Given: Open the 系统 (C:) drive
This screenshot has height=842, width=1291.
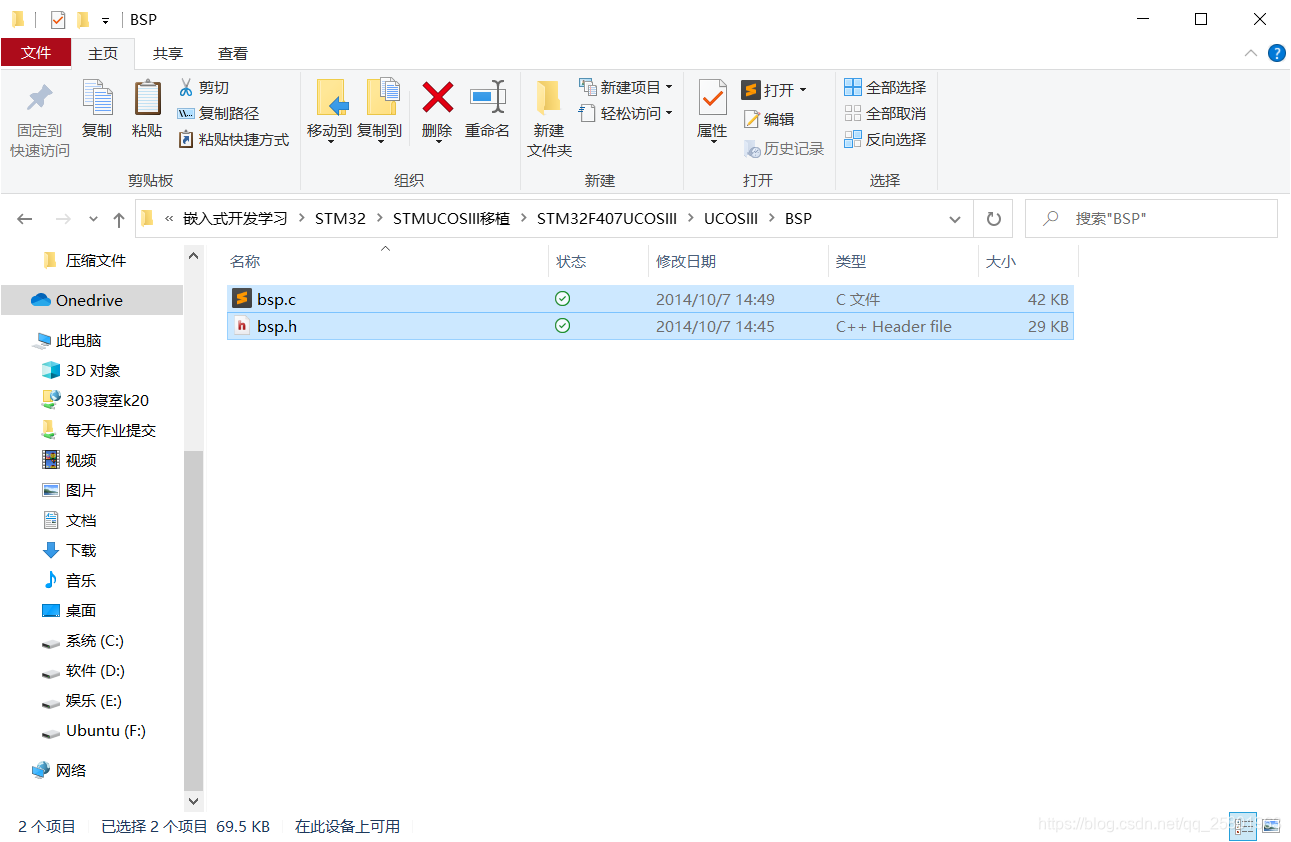Looking at the screenshot, I should pyautogui.click(x=94, y=640).
